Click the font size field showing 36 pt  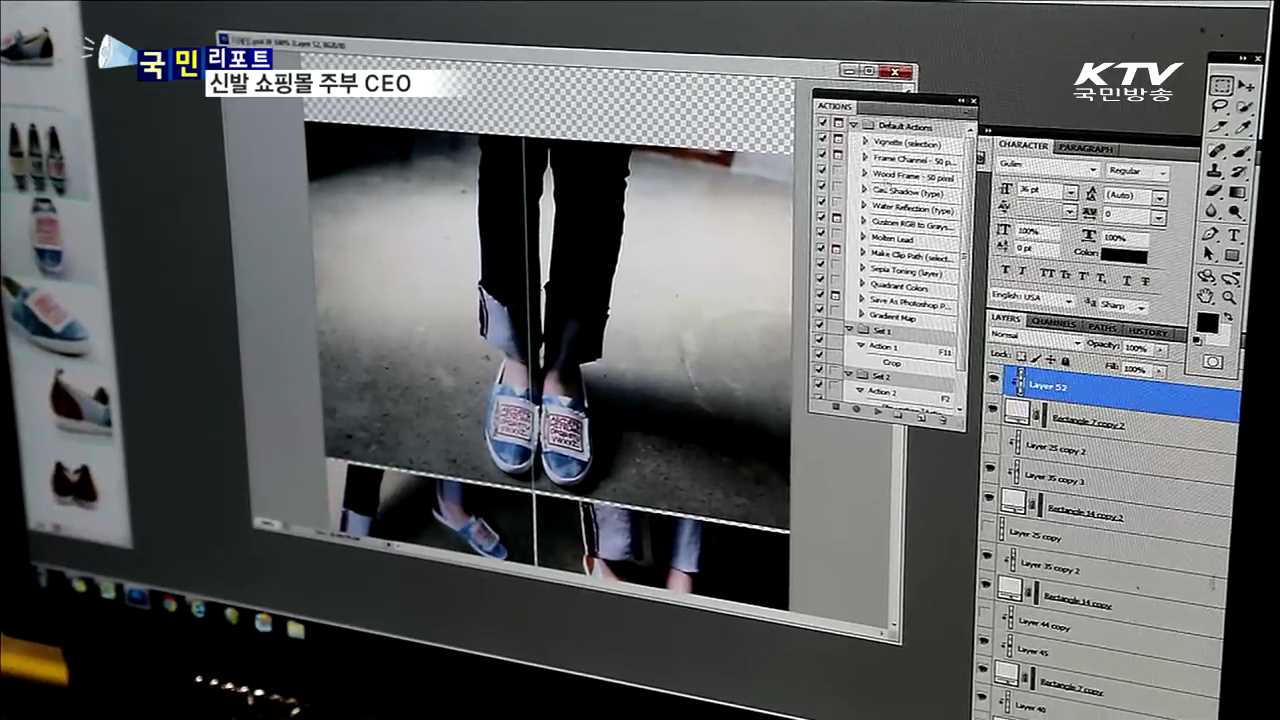[1035, 191]
